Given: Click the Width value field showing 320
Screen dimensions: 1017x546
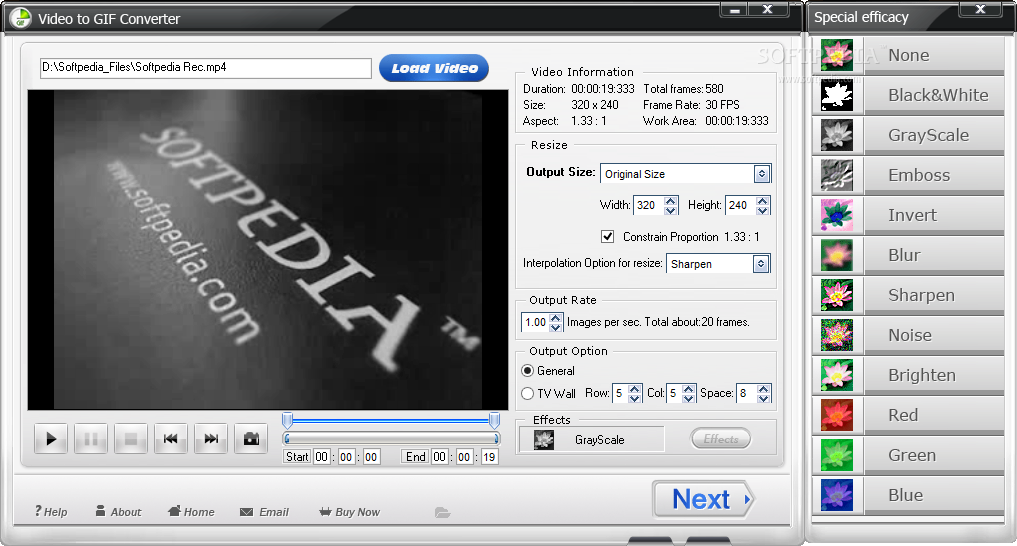Looking at the screenshot, I should tap(649, 205).
